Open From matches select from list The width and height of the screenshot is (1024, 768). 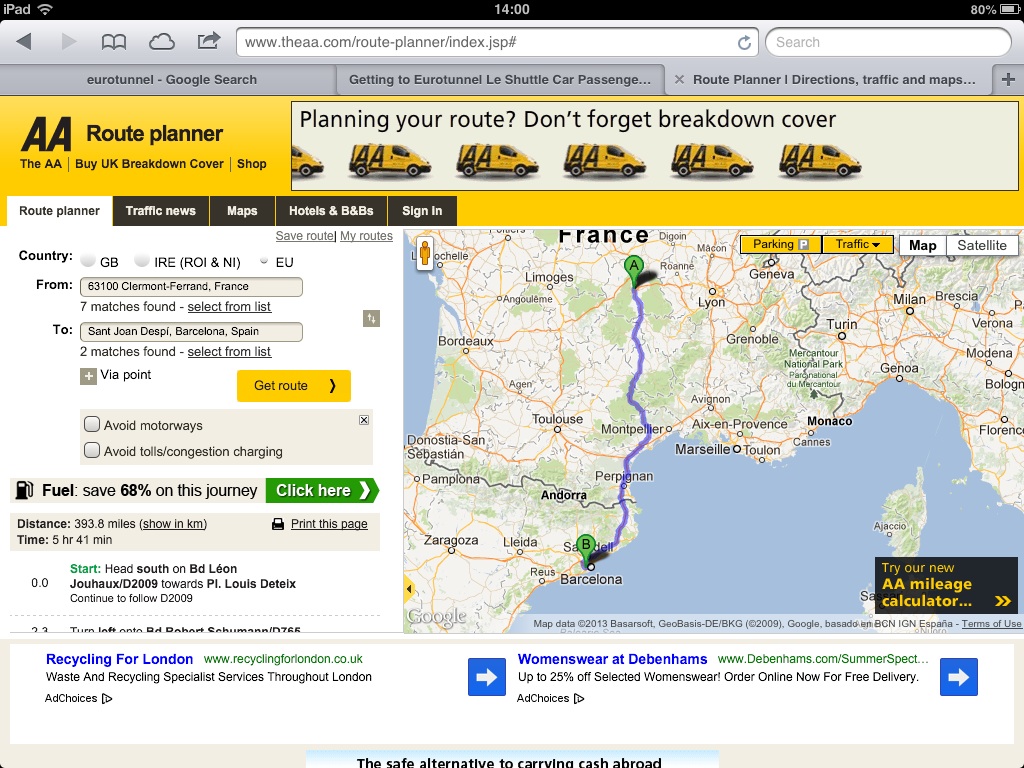click(x=229, y=306)
